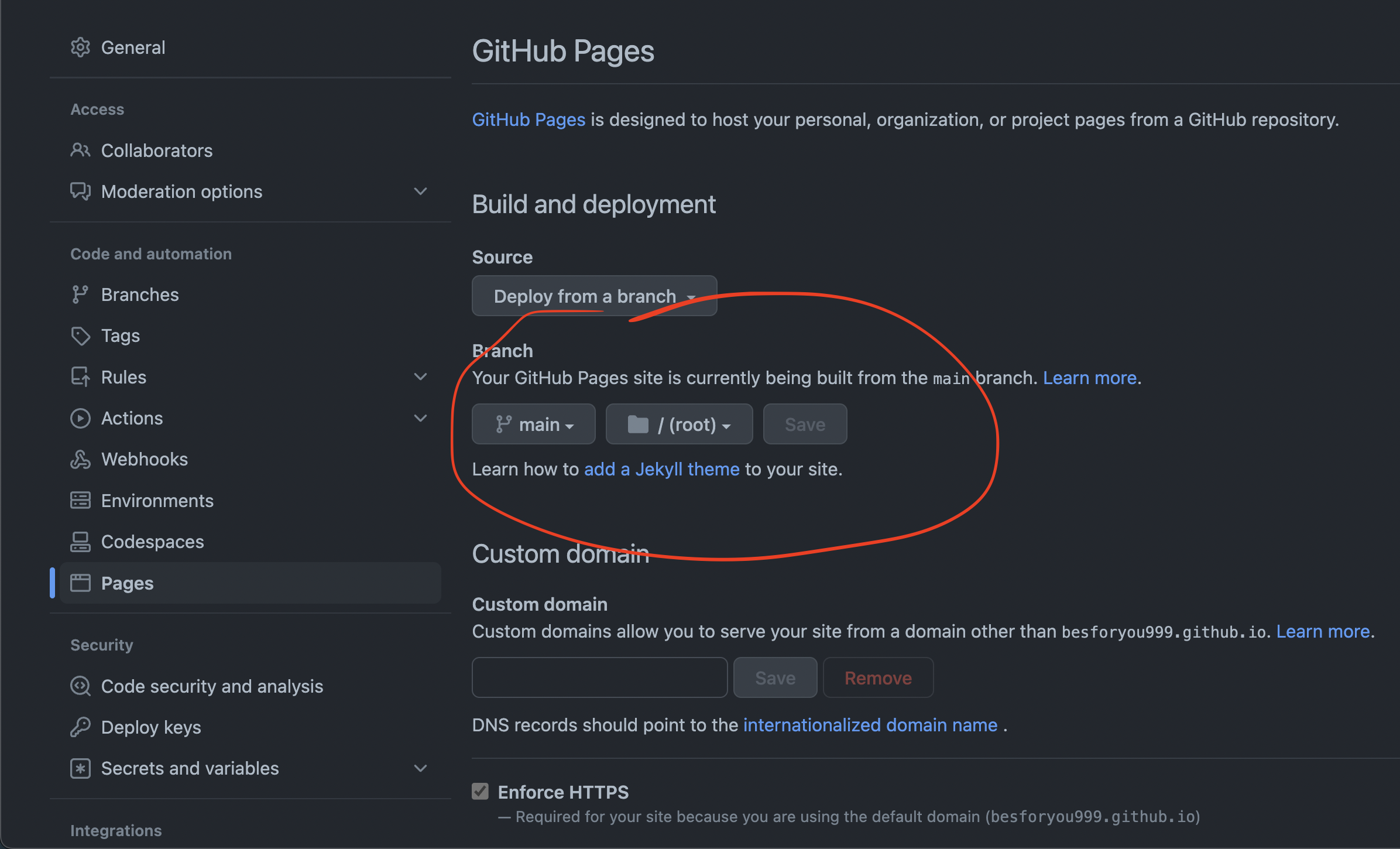Click the Moderation options comment icon
Viewport: 1400px width, 849px height.
point(80,191)
